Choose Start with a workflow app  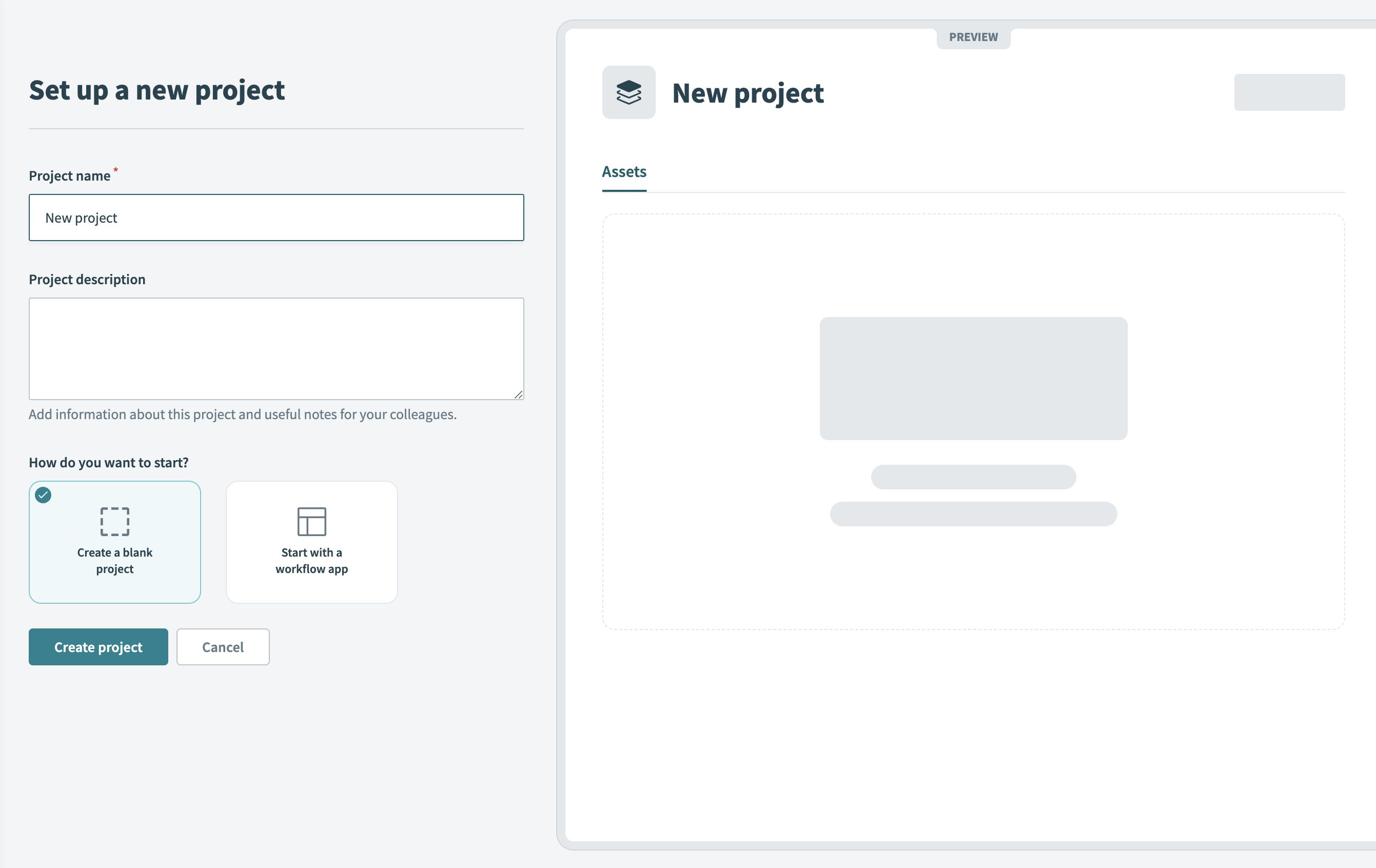pos(311,542)
